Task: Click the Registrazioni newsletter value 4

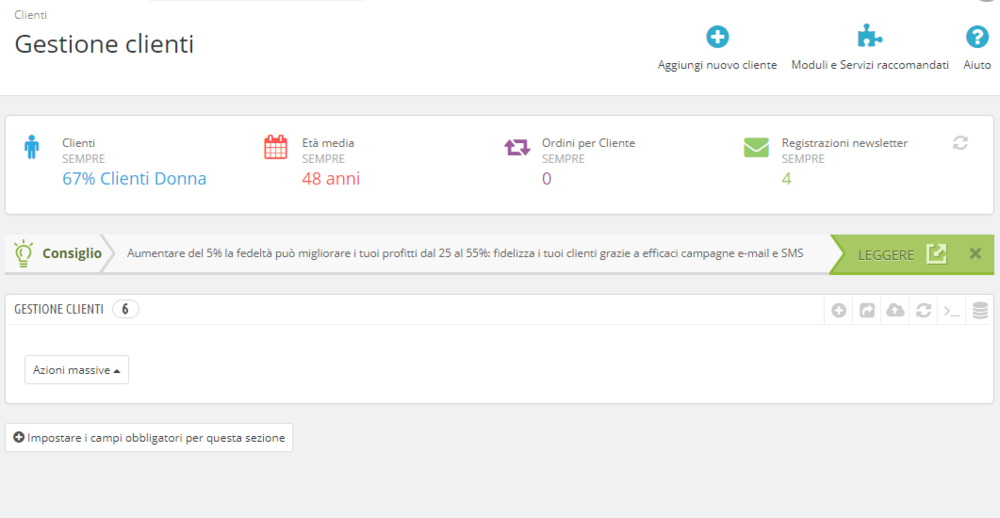Action: pos(786,179)
